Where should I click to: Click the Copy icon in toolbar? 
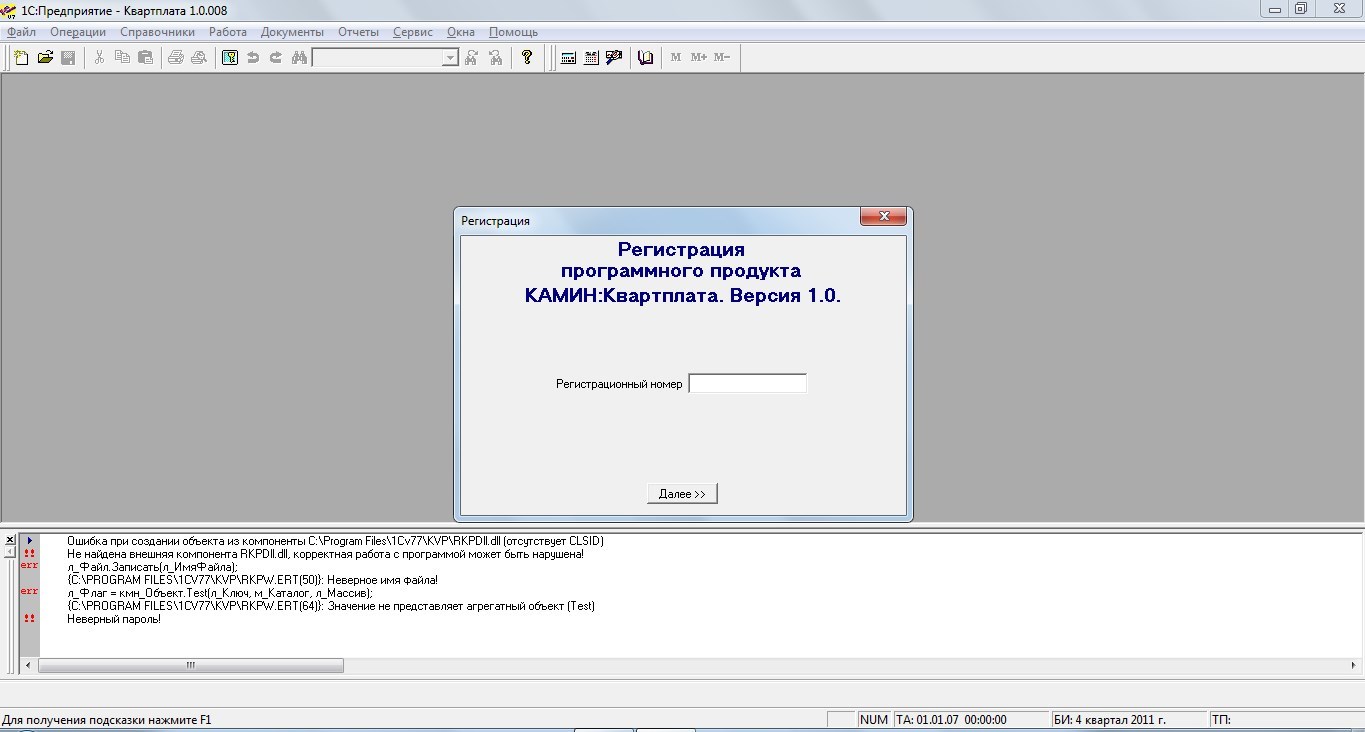pyautogui.click(x=122, y=58)
